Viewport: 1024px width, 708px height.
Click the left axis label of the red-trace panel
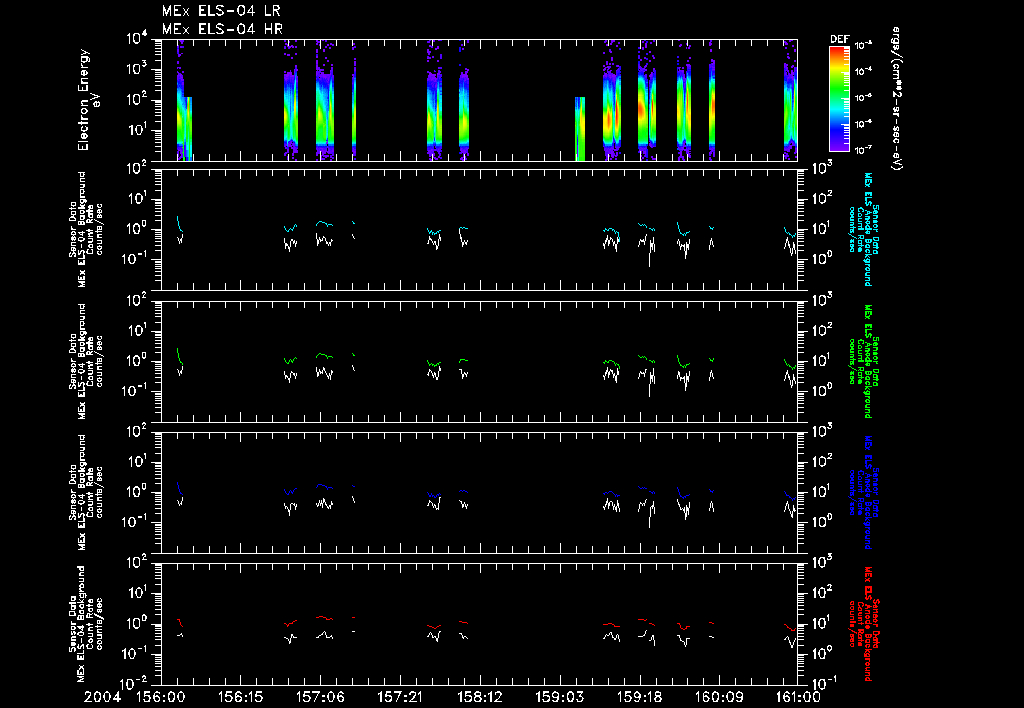86,624
